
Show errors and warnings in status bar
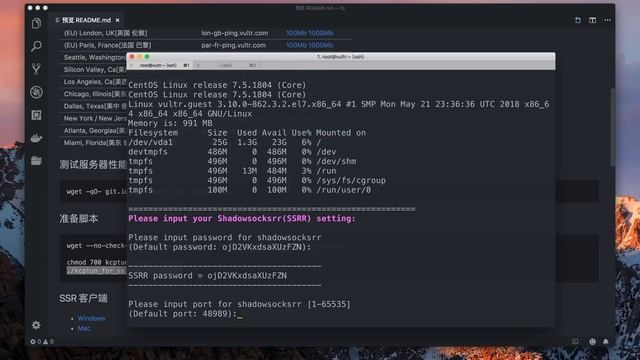42,342
